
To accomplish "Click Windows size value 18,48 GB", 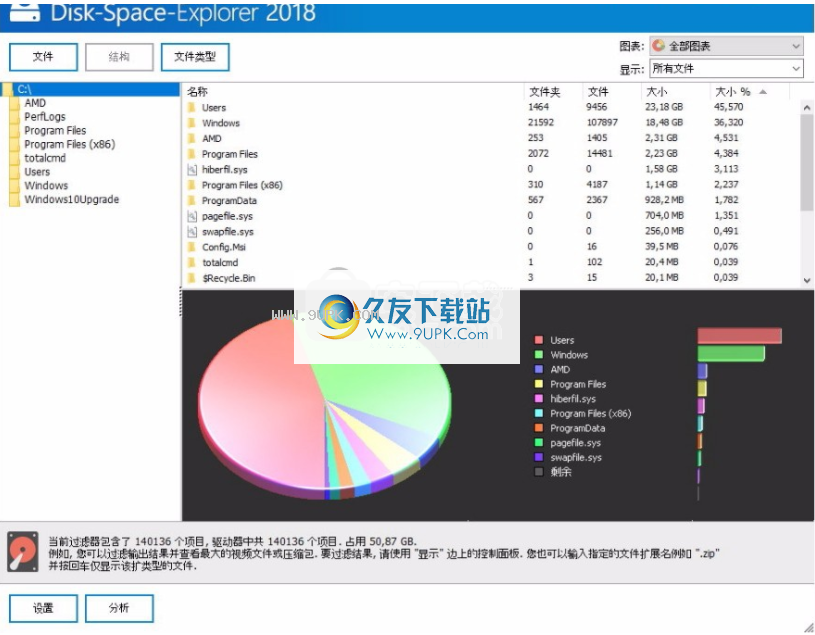I will pyautogui.click(x=664, y=123).
